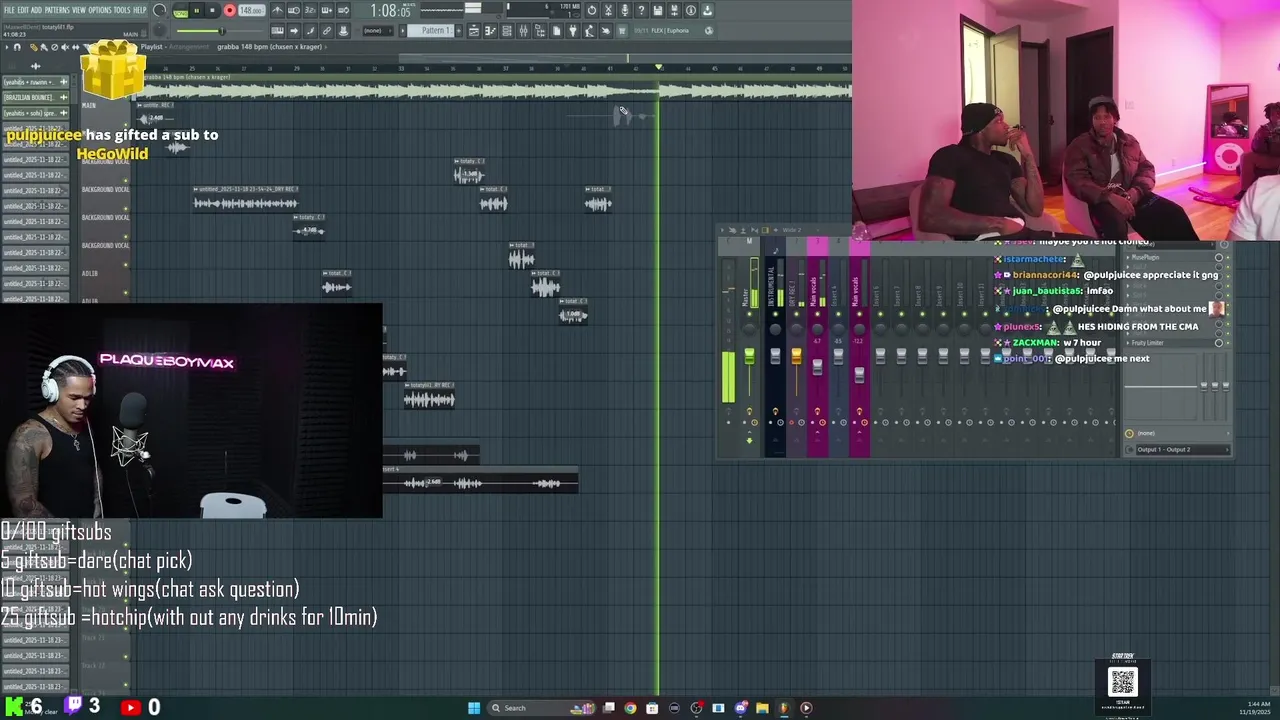This screenshot has width=1280, height=720.
Task: Click the globe icon beside FLEX Euphoria
Action: (x=708, y=31)
